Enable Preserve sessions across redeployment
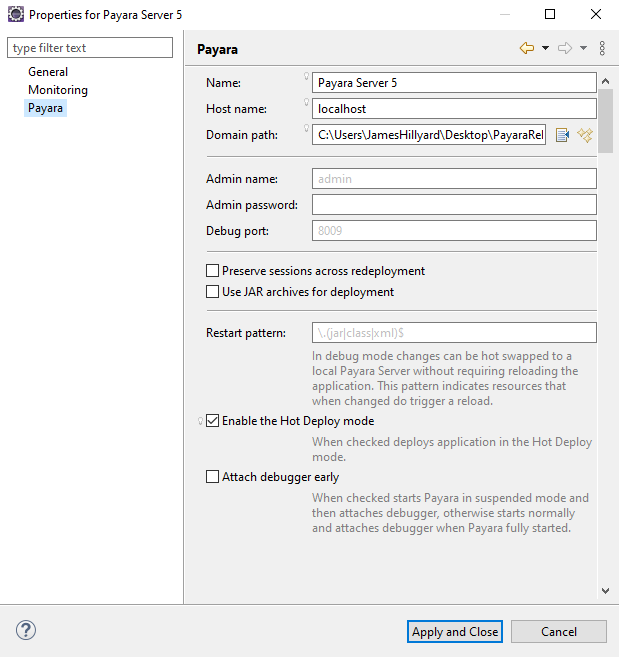Image resolution: width=619 pixels, height=657 pixels. coord(212,271)
